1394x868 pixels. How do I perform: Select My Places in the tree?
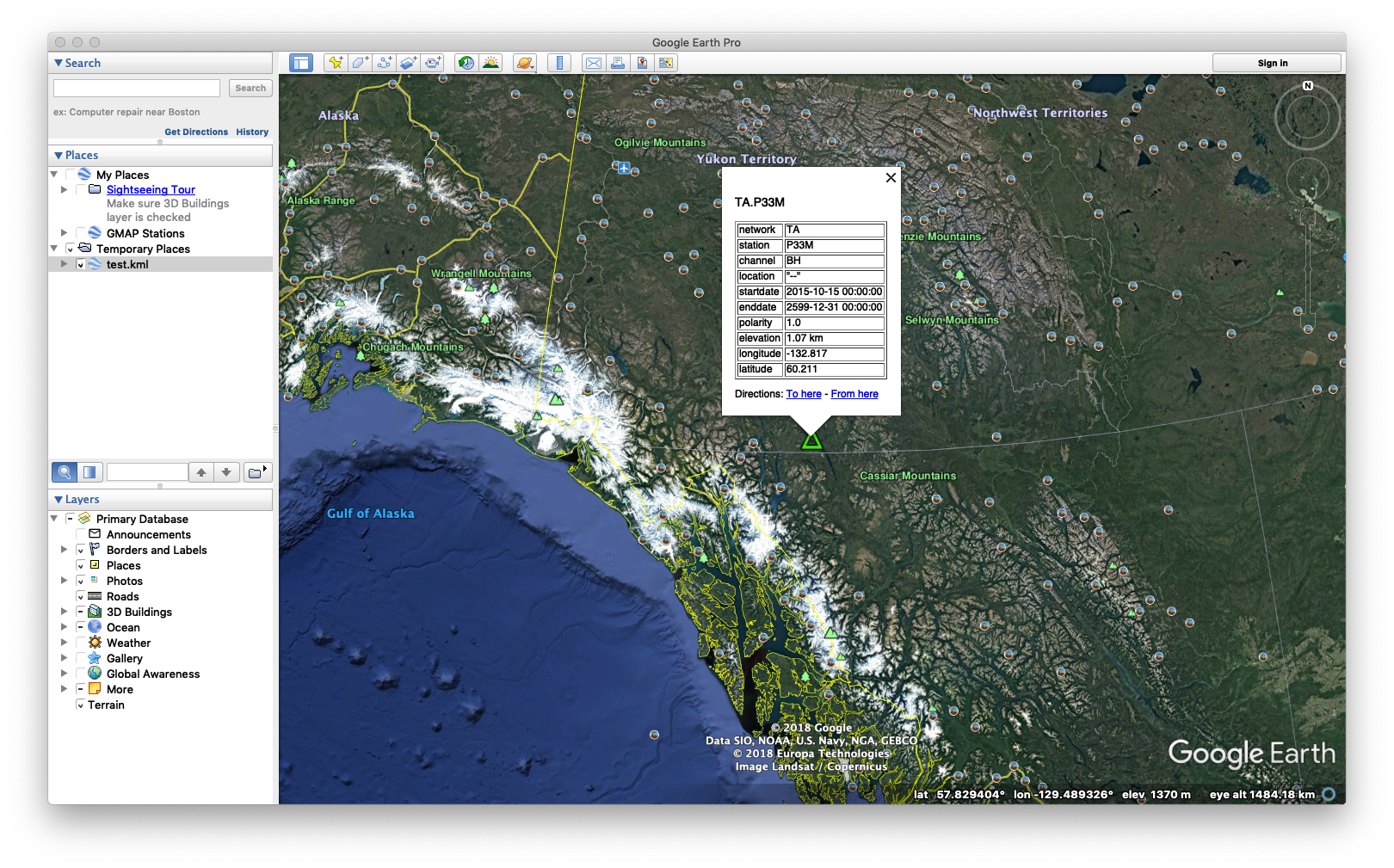pyautogui.click(x=122, y=175)
